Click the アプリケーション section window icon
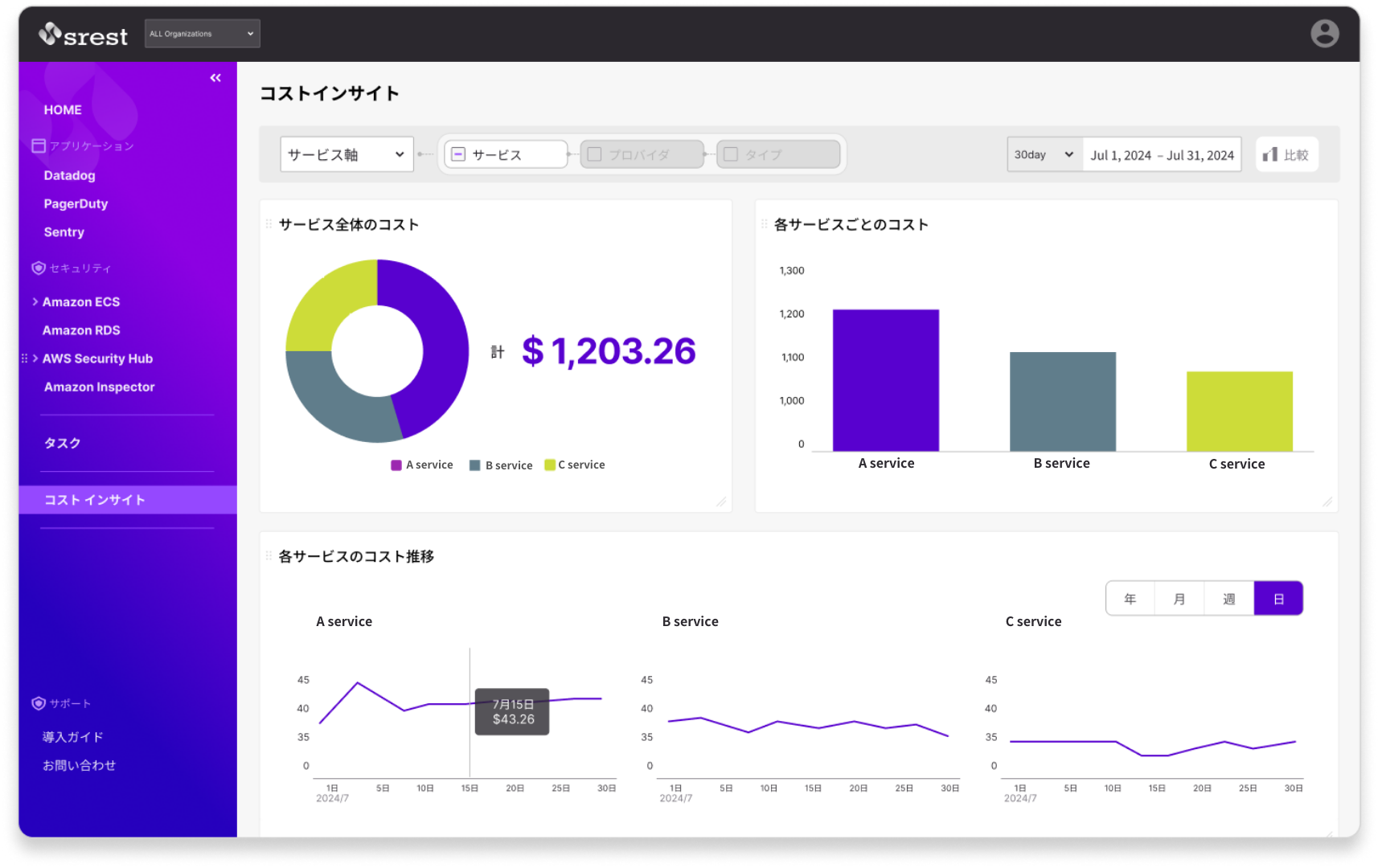 (38, 145)
